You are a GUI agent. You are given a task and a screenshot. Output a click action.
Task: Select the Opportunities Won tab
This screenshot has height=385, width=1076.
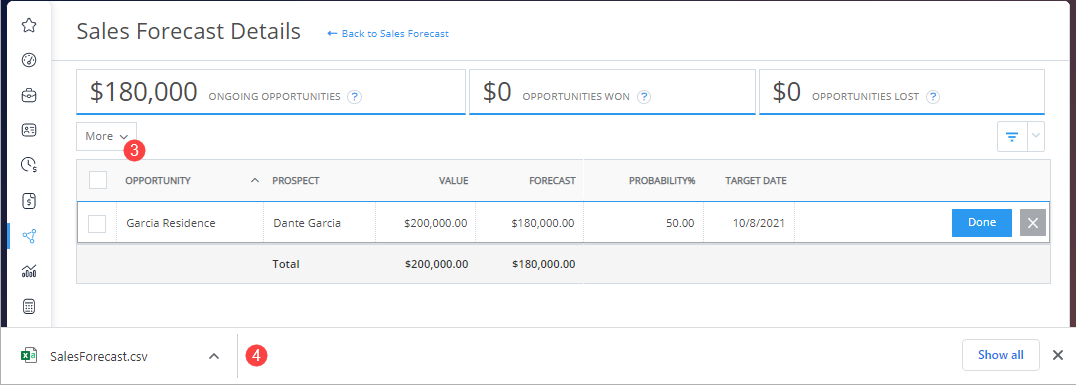tap(612, 91)
